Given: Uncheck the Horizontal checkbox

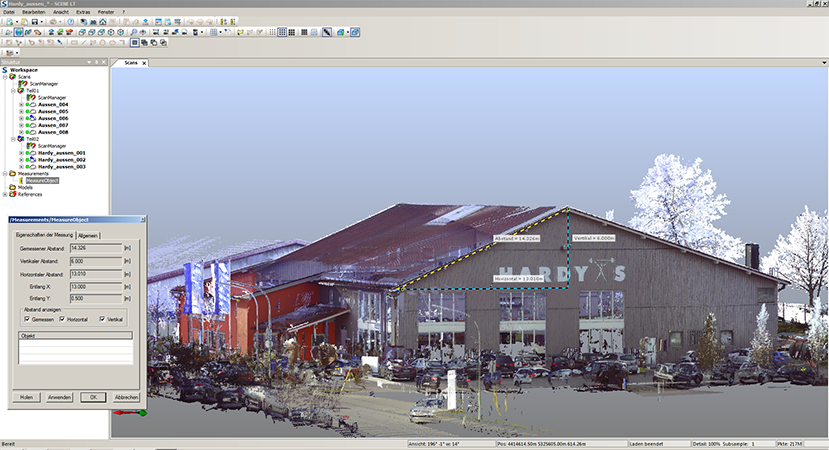Looking at the screenshot, I should pyautogui.click(x=62, y=319).
